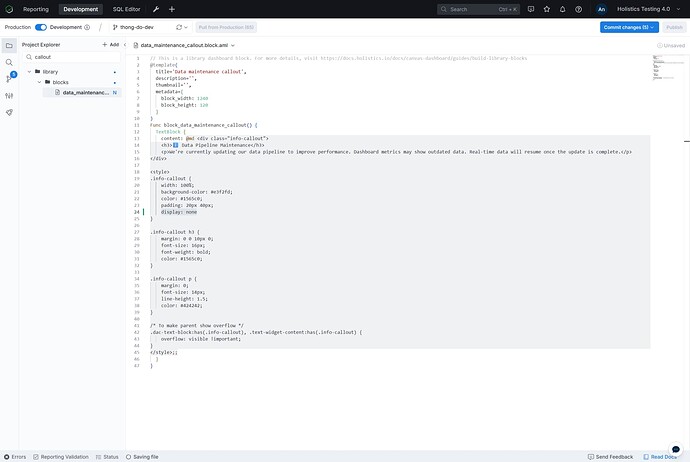Open the sidebar search icon
This screenshot has width=690, height=462.
(9, 62)
